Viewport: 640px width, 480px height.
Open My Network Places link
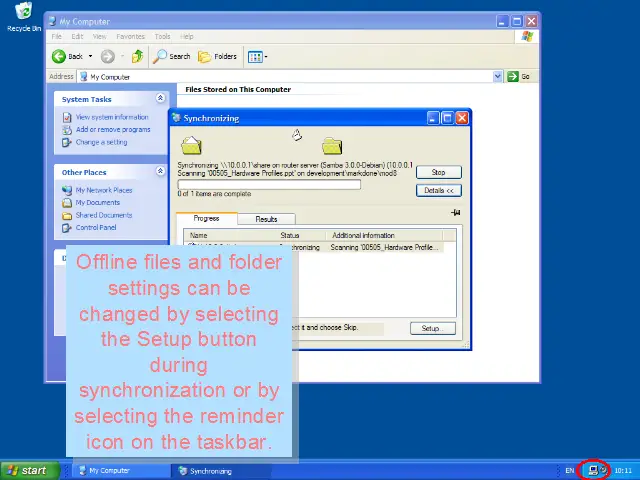(x=104, y=190)
